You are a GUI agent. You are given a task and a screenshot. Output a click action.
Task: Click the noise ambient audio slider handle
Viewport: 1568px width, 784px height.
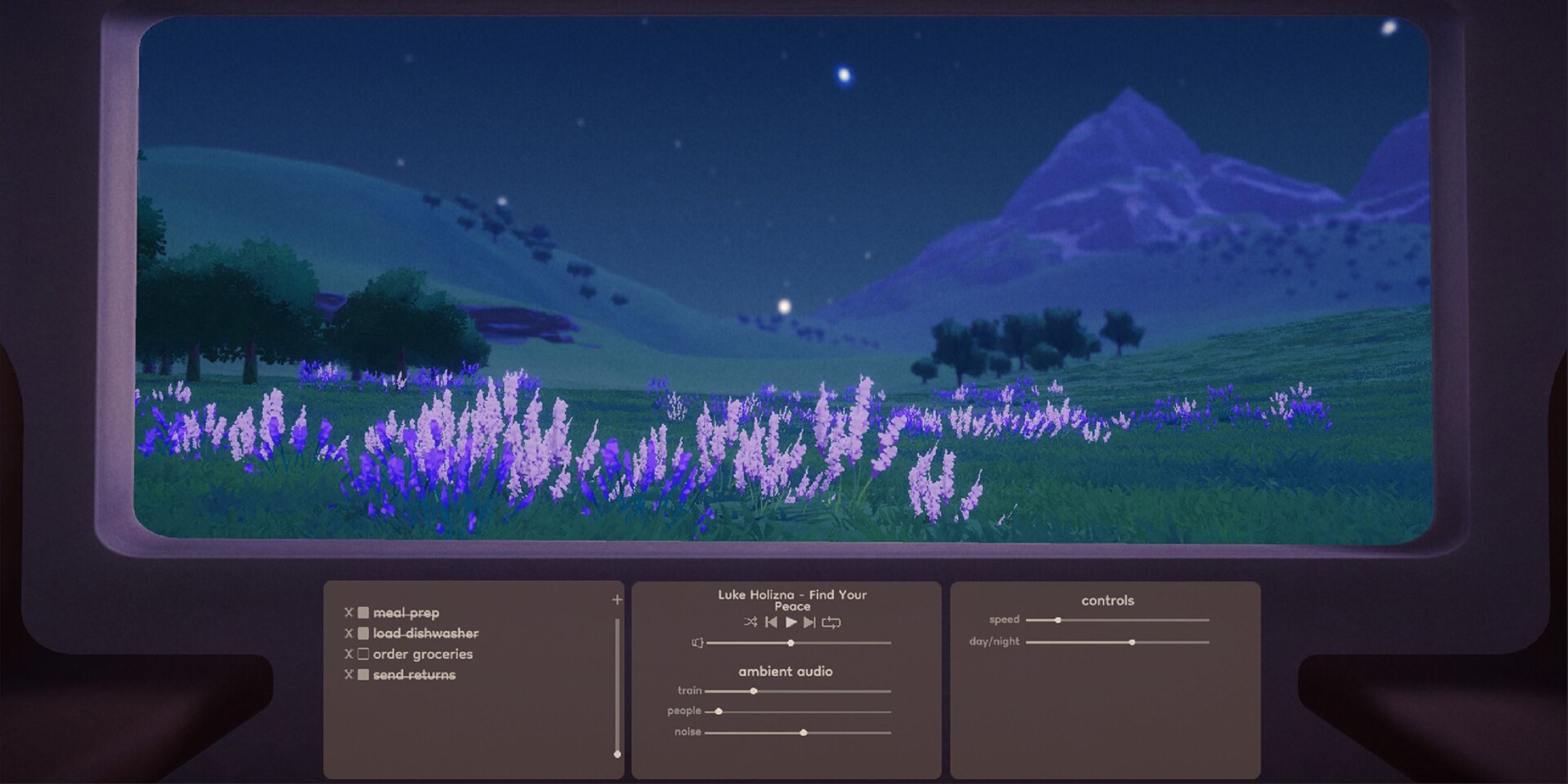803,733
